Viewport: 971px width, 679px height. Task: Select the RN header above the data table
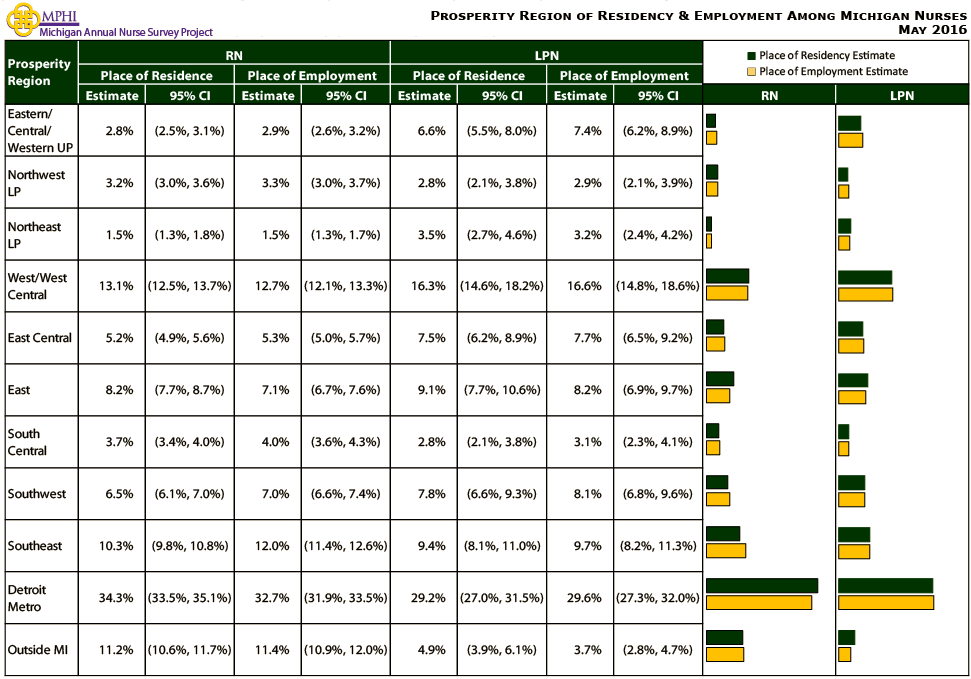(x=234, y=56)
